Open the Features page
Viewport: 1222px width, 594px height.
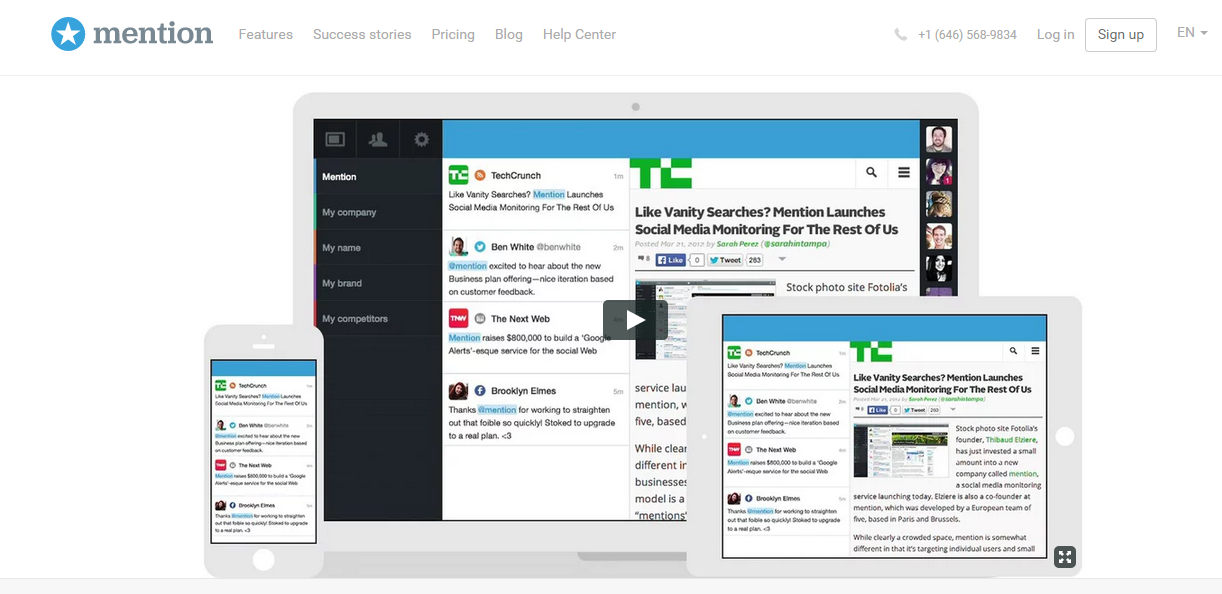pyautogui.click(x=265, y=34)
